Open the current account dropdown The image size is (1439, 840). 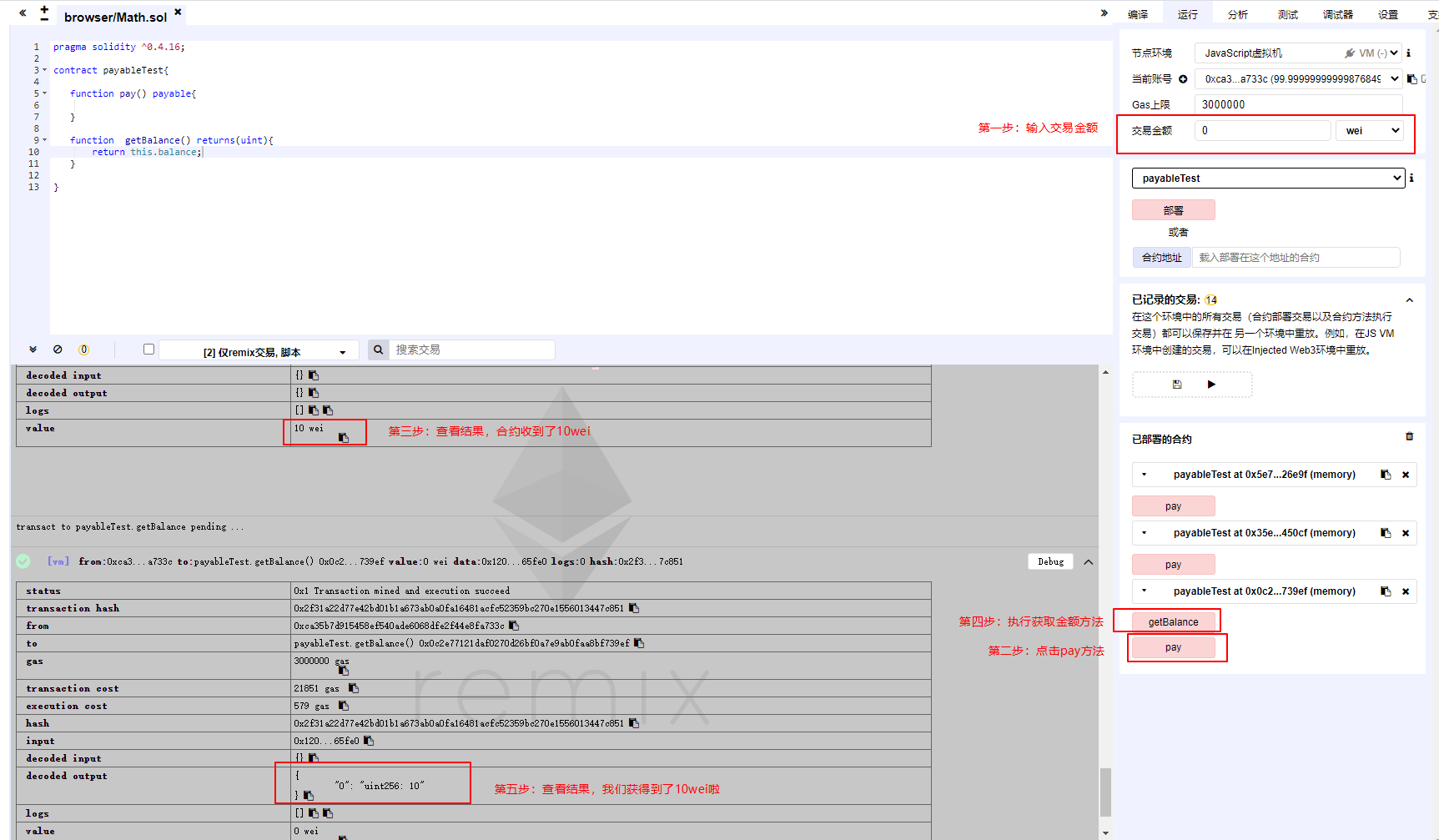(1299, 79)
